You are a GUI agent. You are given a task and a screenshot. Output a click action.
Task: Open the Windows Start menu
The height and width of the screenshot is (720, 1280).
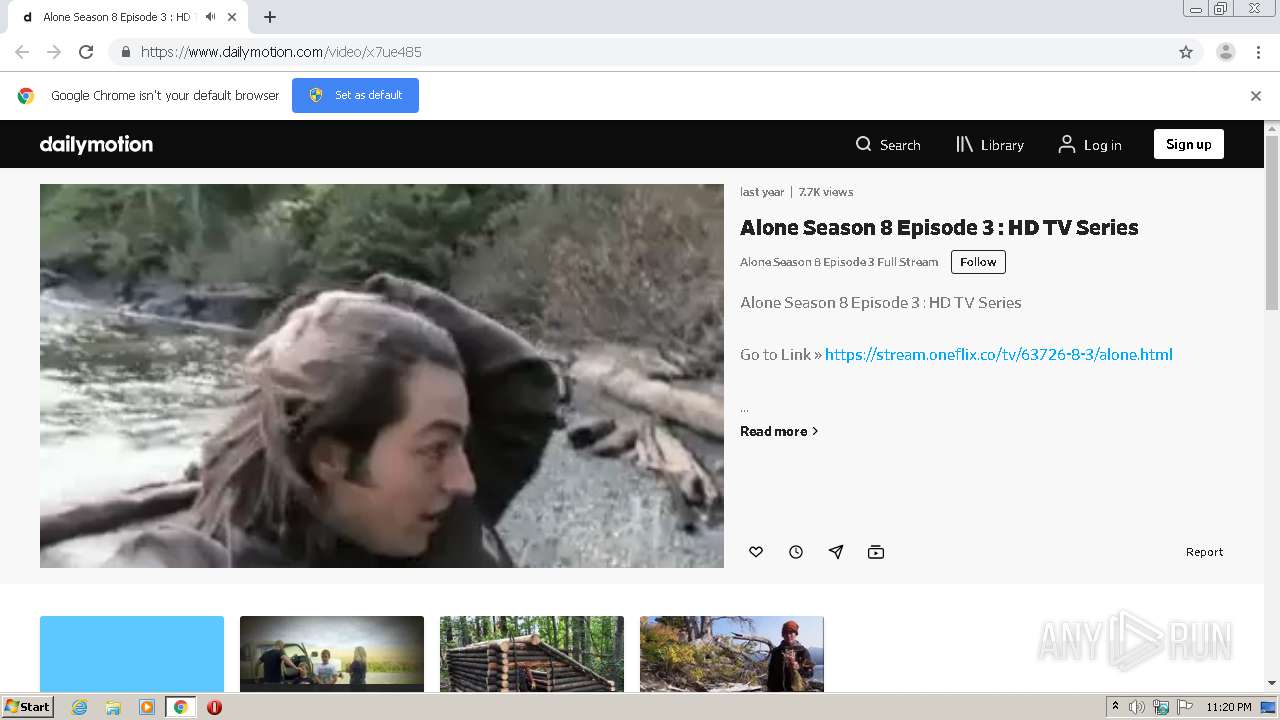coord(28,706)
